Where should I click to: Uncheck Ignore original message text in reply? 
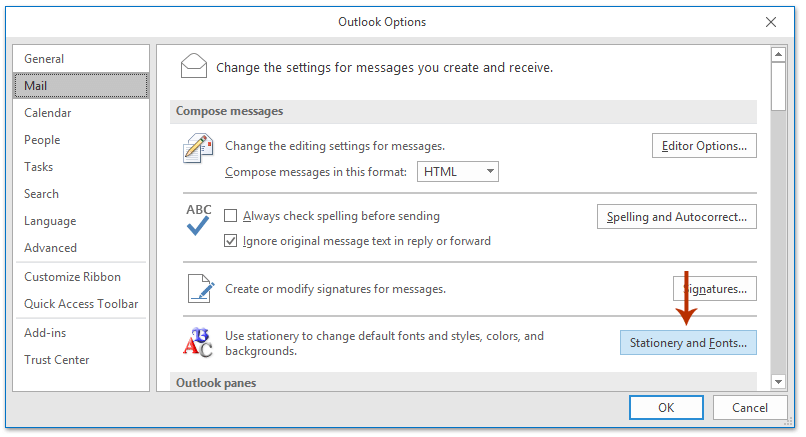pos(231,241)
